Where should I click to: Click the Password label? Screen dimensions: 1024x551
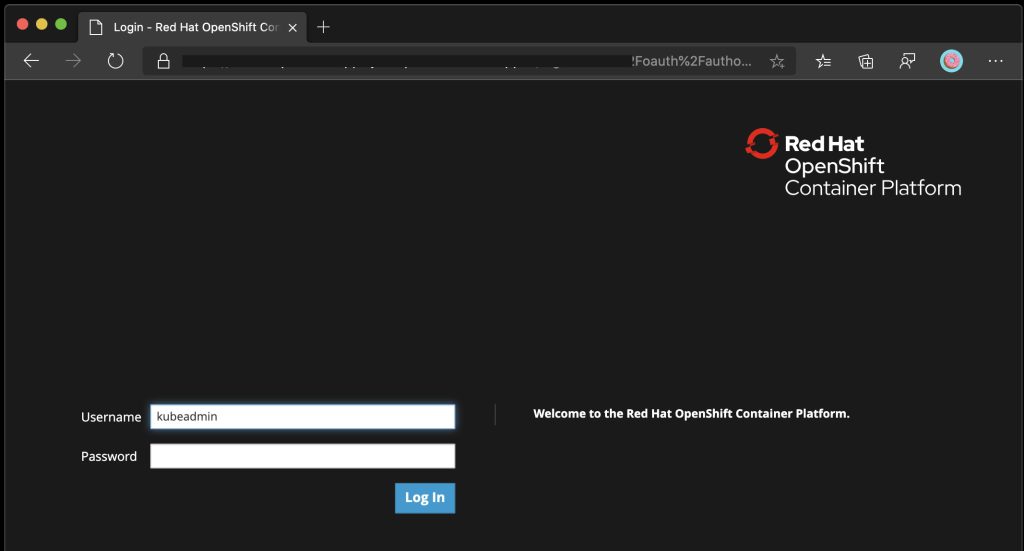[x=109, y=456]
